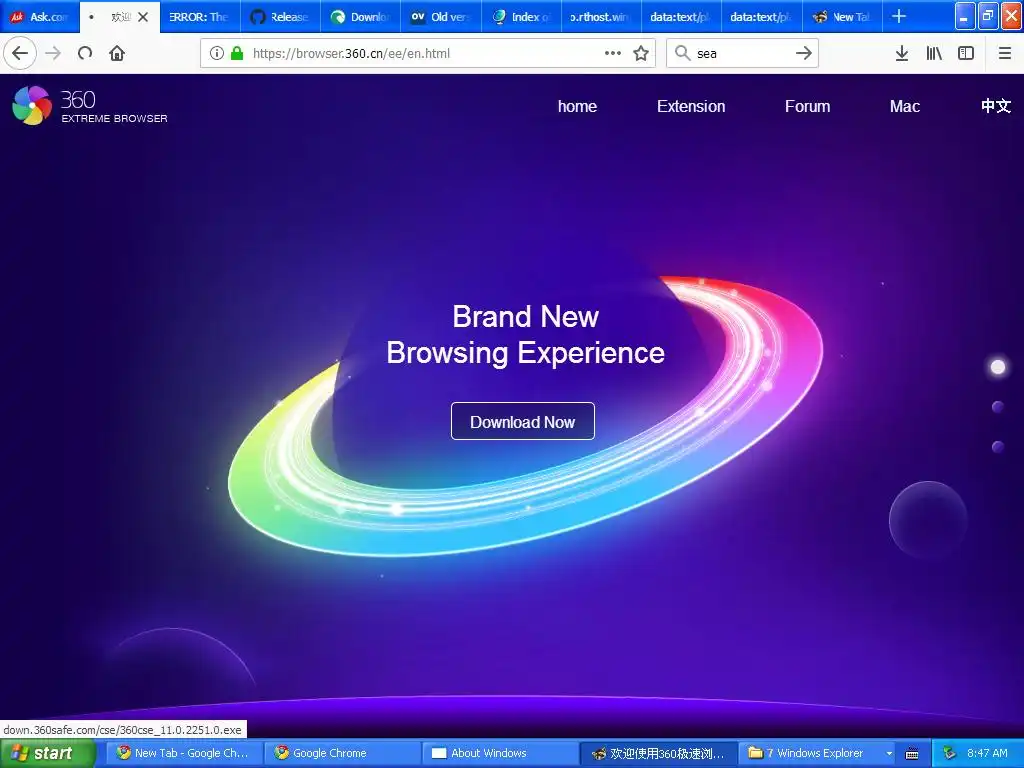Open the library bookshelf icon

point(934,53)
